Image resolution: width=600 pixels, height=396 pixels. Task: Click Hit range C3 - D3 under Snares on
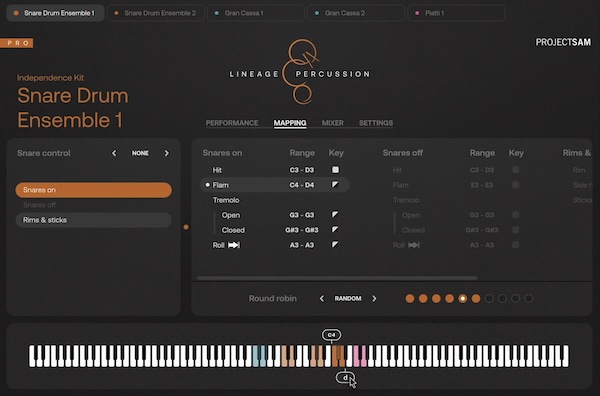(x=302, y=170)
